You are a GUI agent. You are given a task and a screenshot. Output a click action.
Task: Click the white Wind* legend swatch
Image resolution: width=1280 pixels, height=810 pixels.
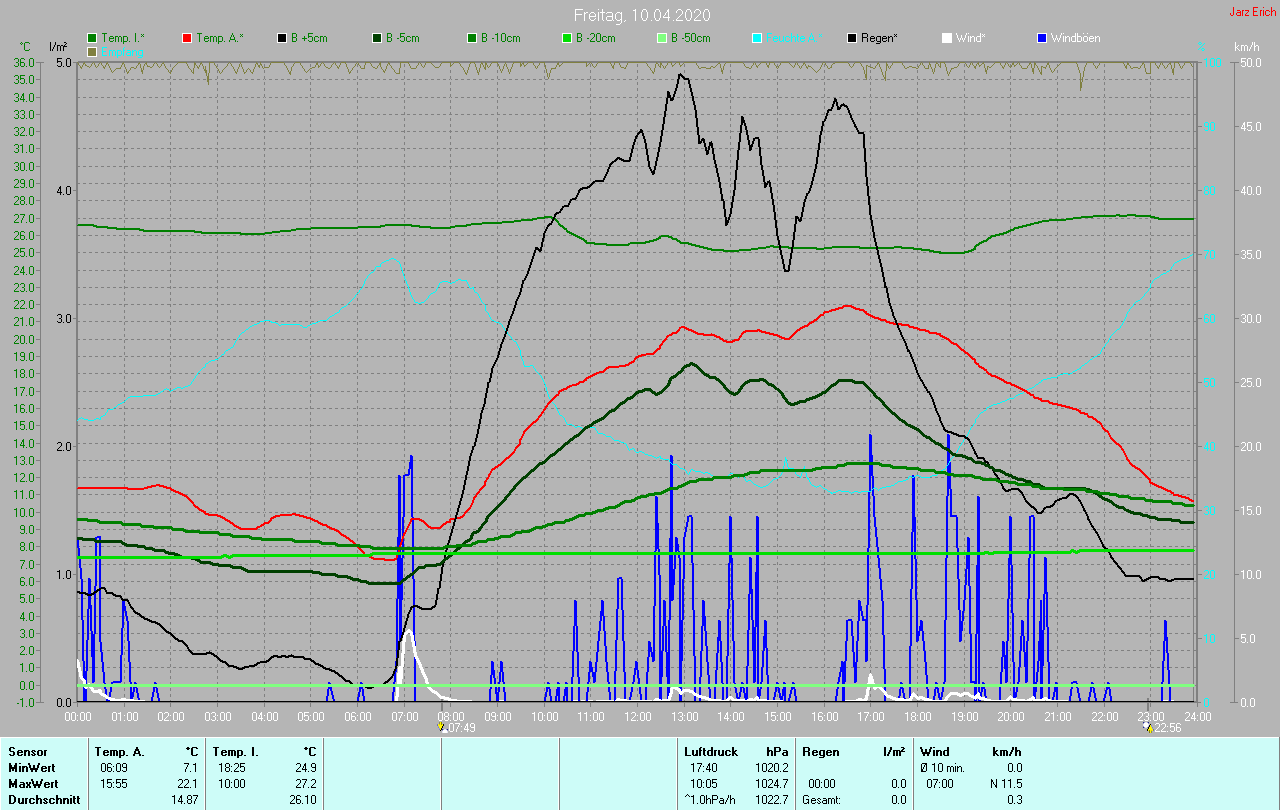click(947, 38)
